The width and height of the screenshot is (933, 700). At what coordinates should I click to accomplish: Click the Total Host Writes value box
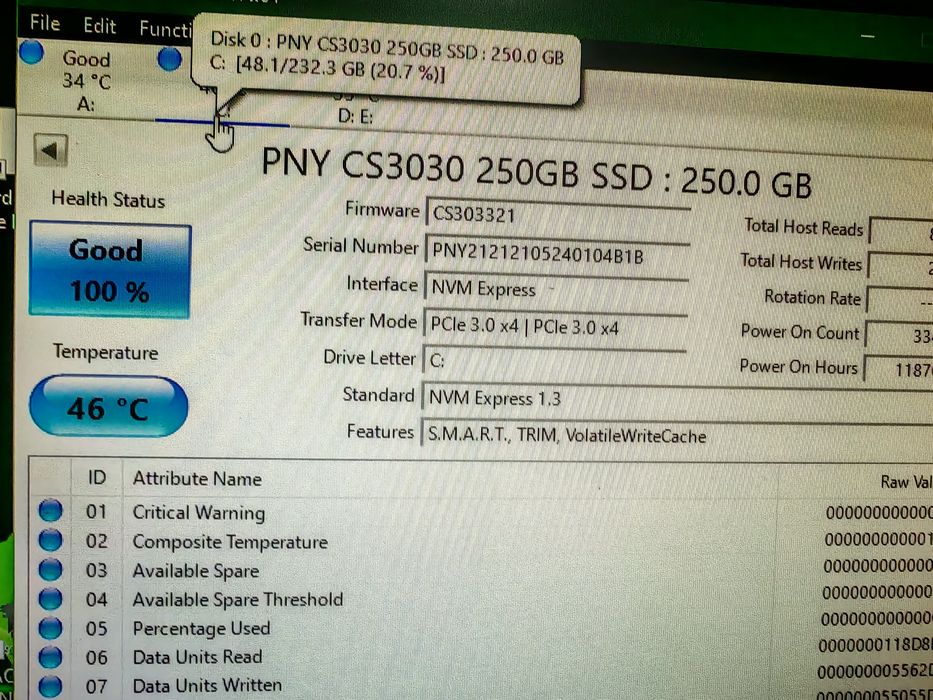[x=900, y=266]
